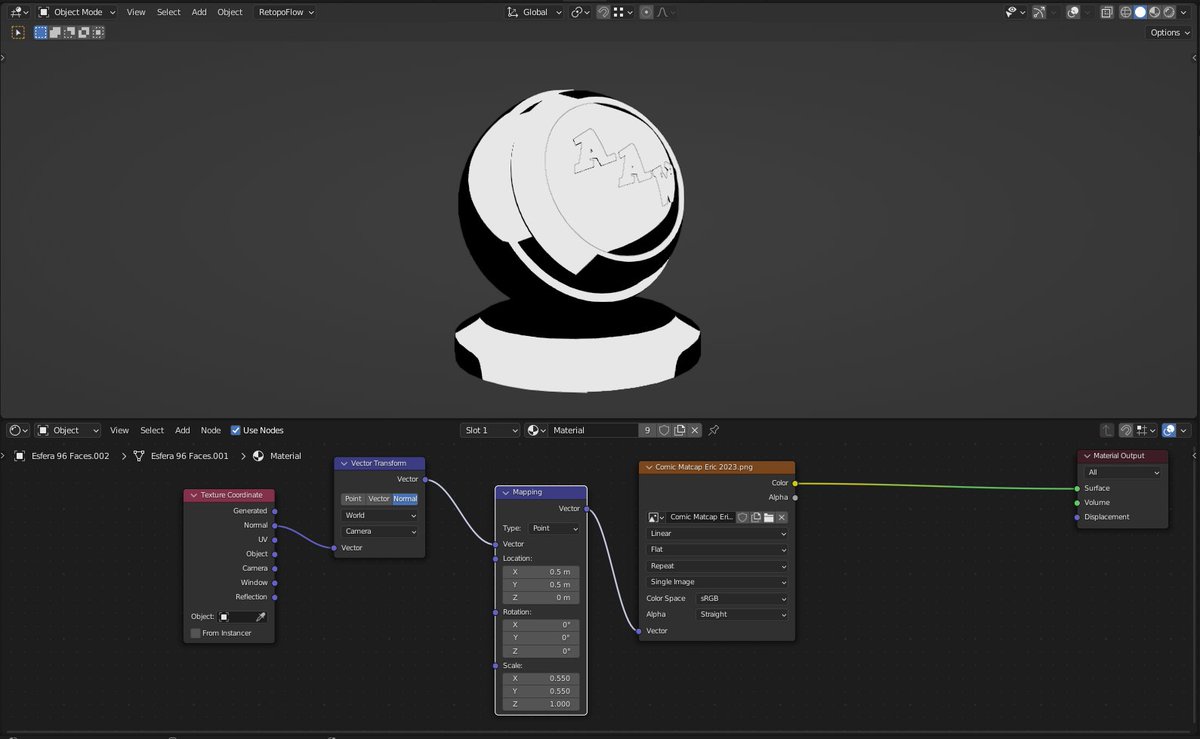Choose the extend selection mode icon
Image resolution: width=1200 pixels, height=739 pixels.
[x=55, y=32]
